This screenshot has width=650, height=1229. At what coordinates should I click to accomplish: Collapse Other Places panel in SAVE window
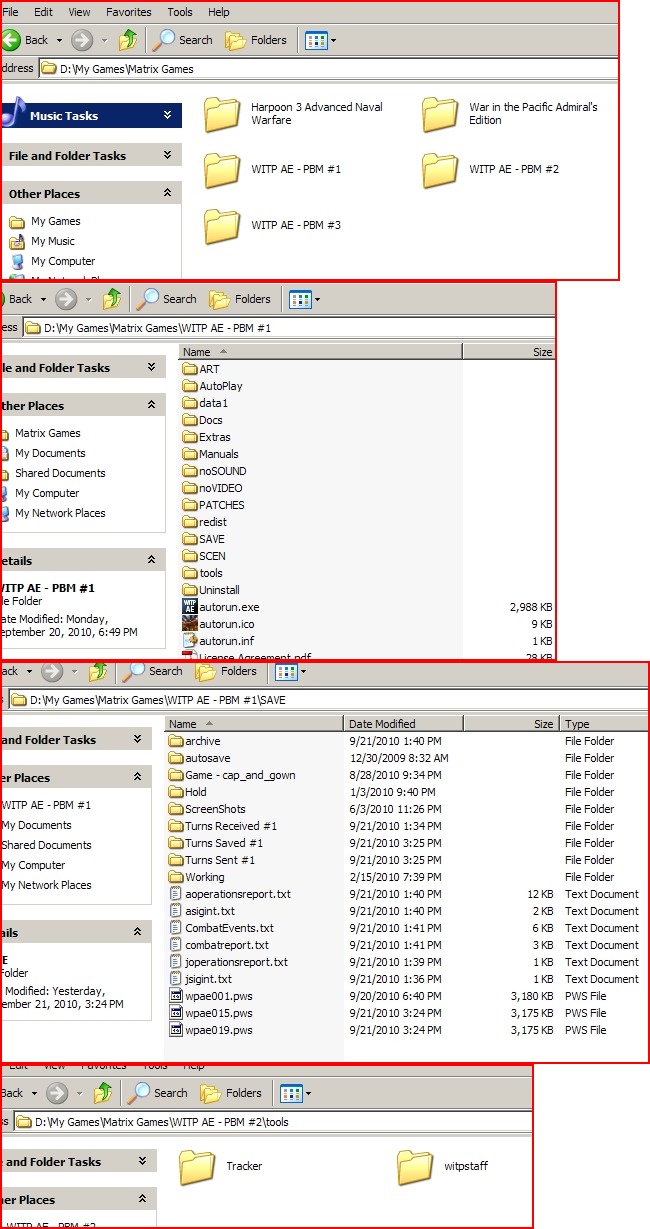[x=137, y=778]
